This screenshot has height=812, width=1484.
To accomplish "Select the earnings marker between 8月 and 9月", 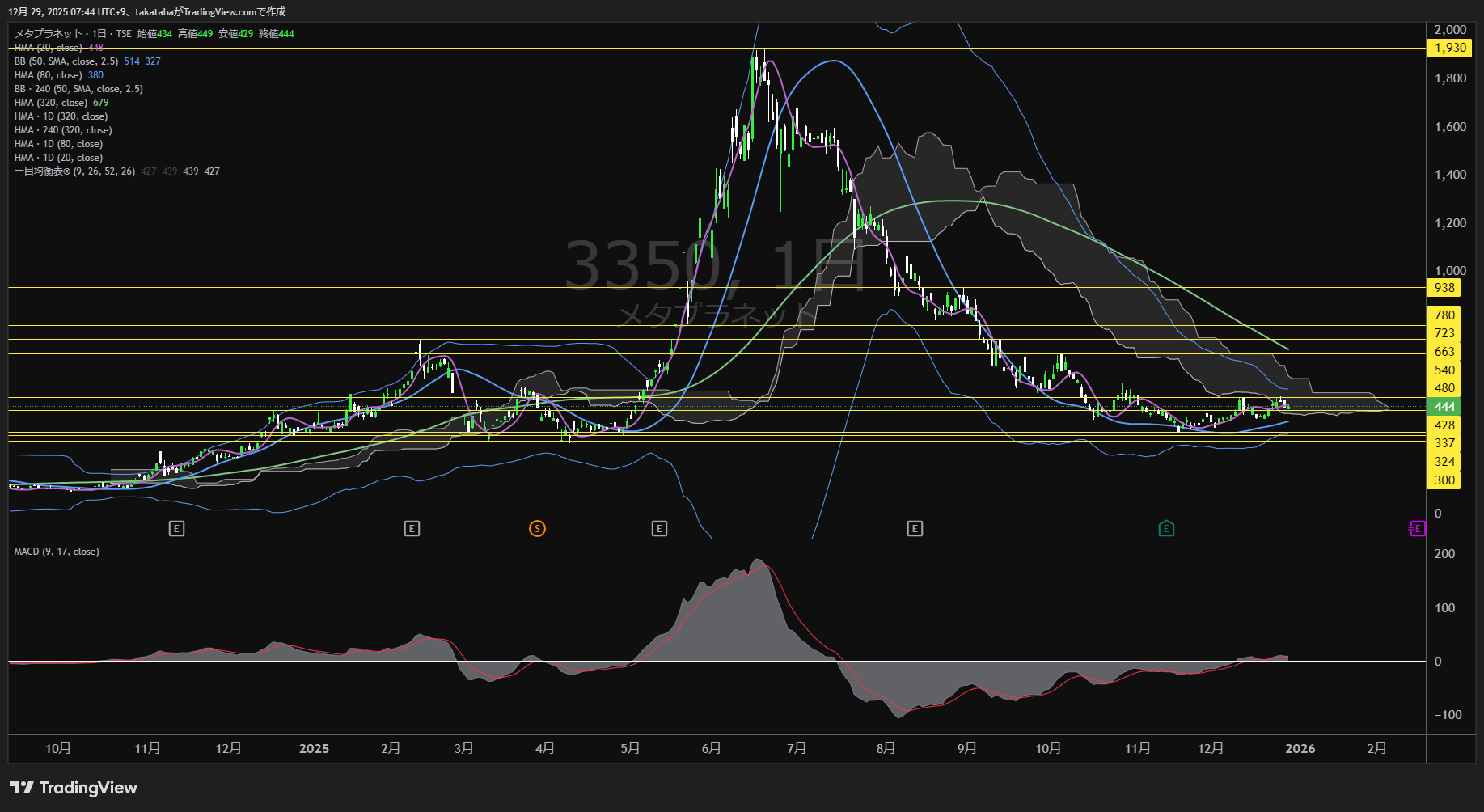I will tap(915, 529).
